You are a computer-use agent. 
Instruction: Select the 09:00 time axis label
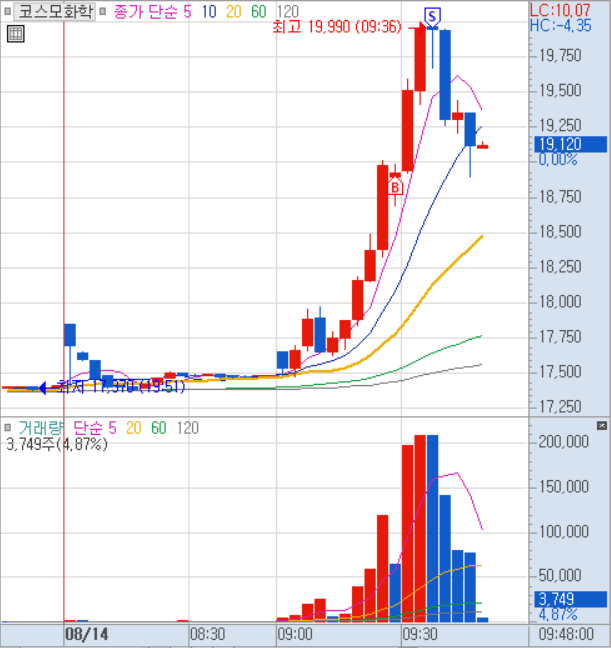pyautogui.click(x=296, y=635)
